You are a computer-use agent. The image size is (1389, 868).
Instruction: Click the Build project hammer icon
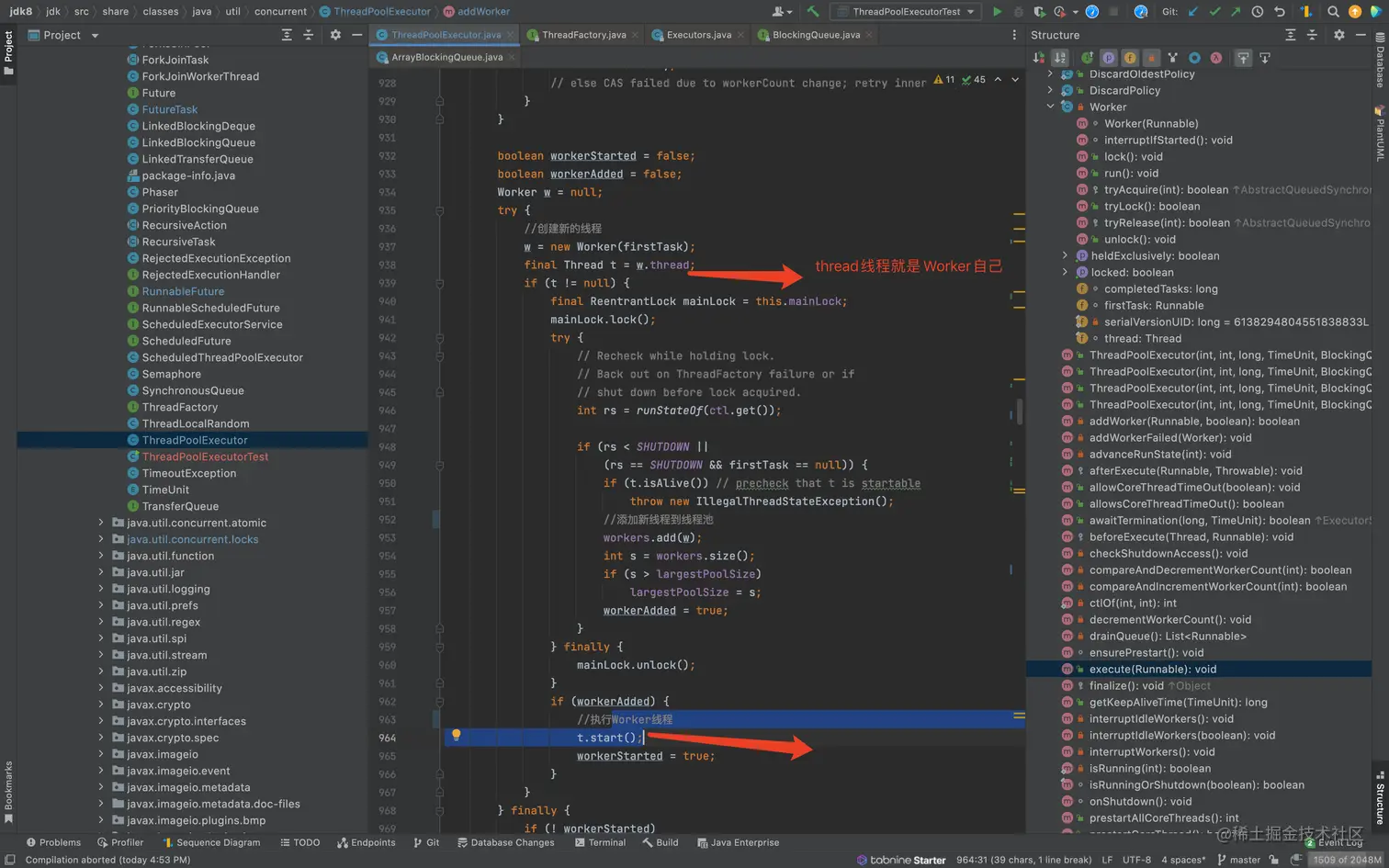click(813, 11)
